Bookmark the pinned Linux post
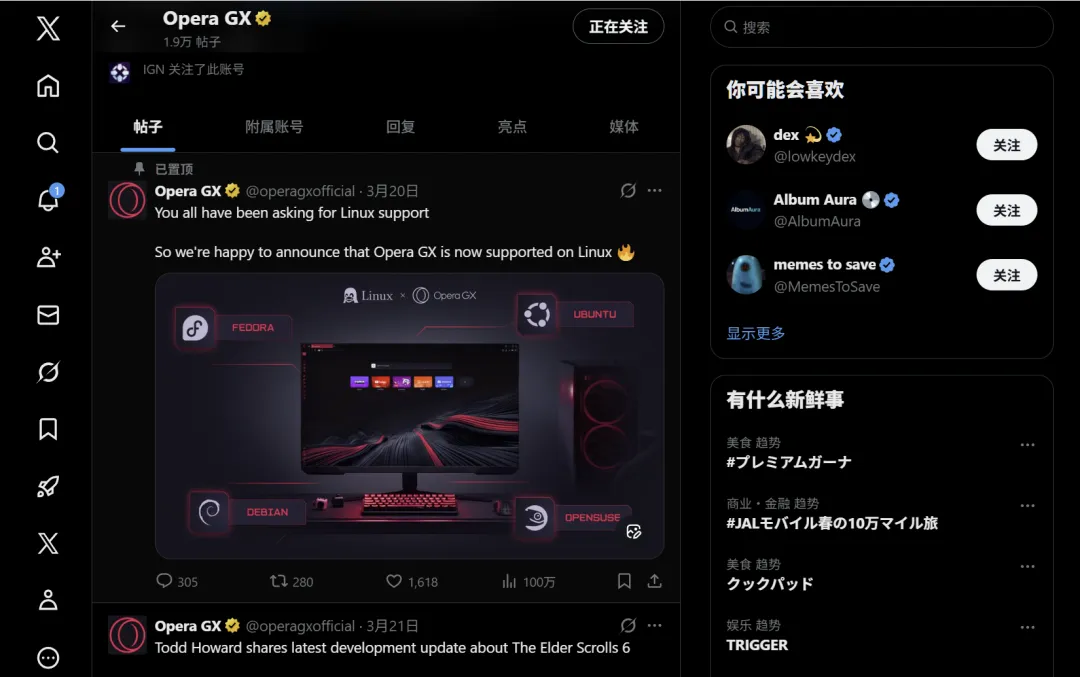The height and width of the screenshot is (677, 1080). pos(624,581)
